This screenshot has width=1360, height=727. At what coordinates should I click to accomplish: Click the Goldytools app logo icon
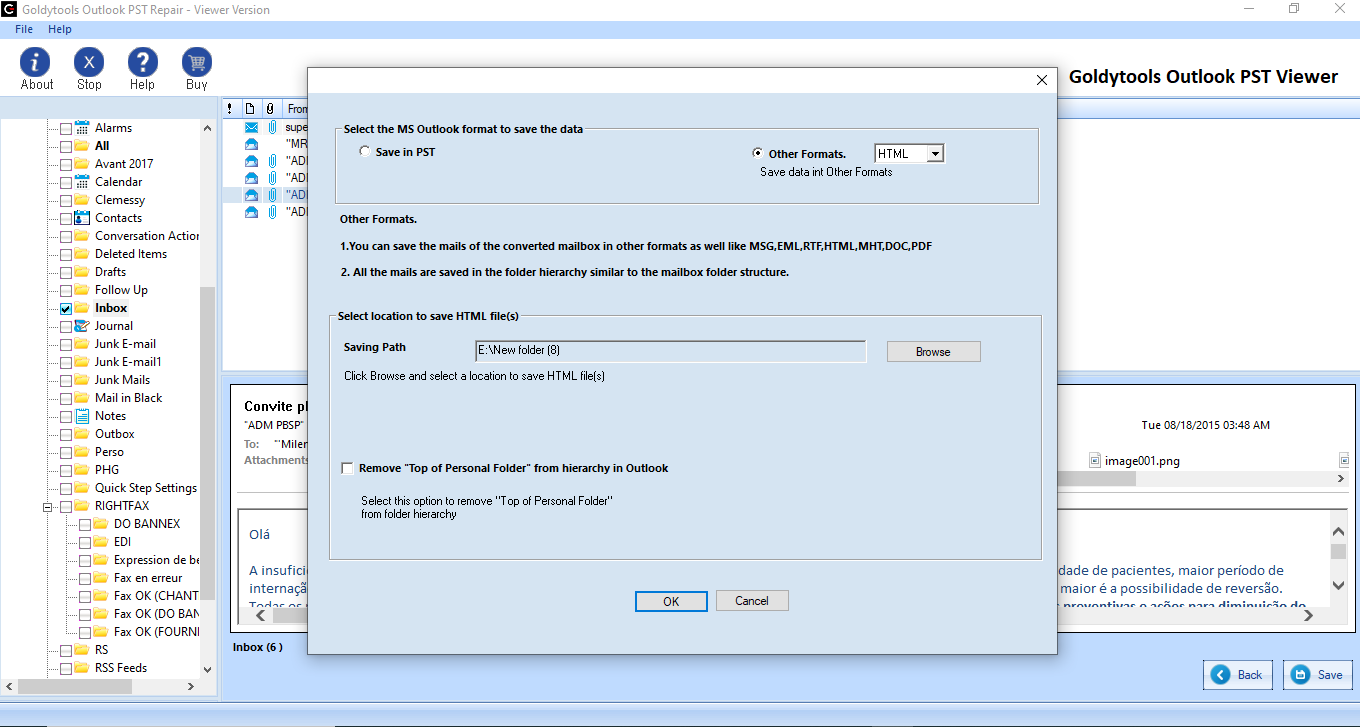pos(9,9)
